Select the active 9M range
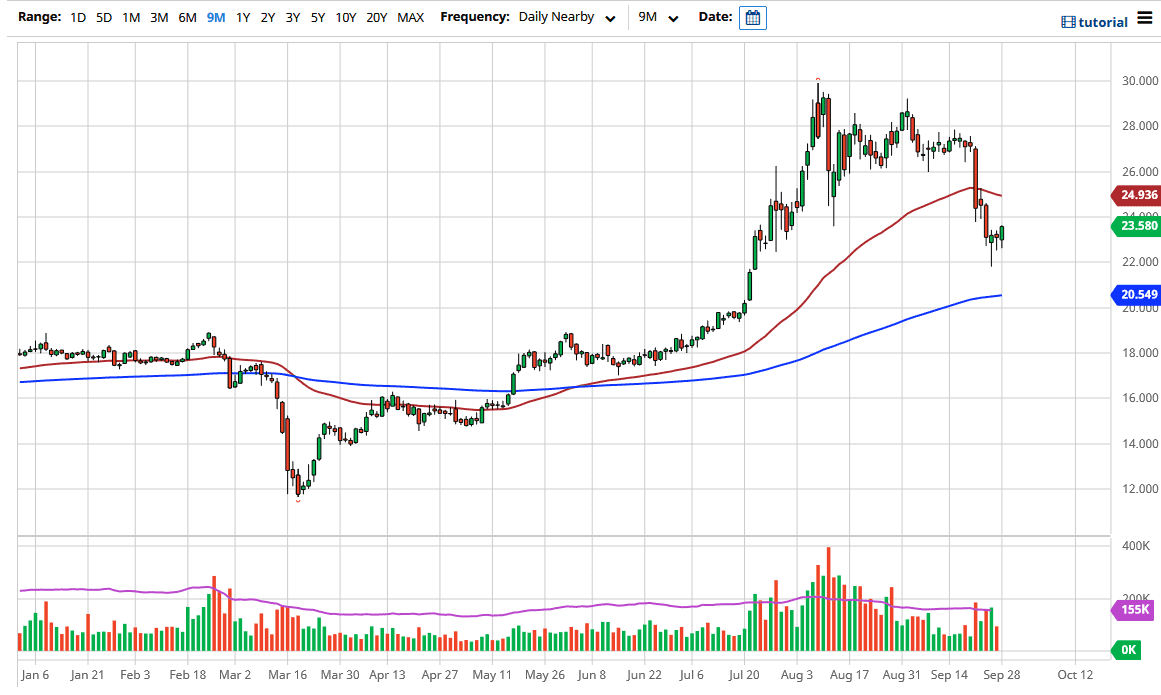 point(216,17)
